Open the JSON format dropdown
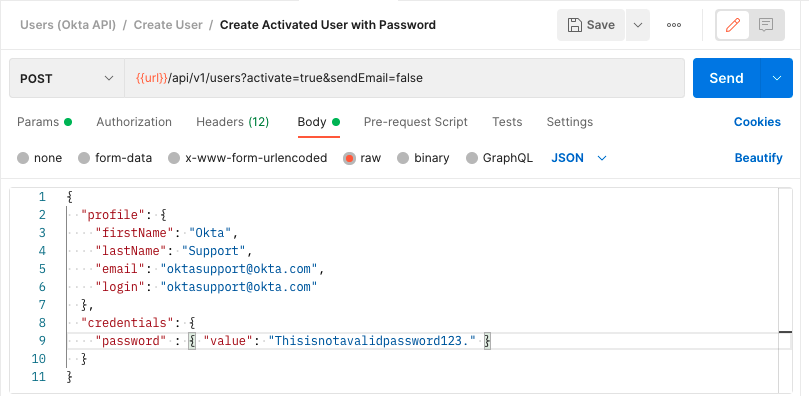809x396 pixels. click(579, 158)
